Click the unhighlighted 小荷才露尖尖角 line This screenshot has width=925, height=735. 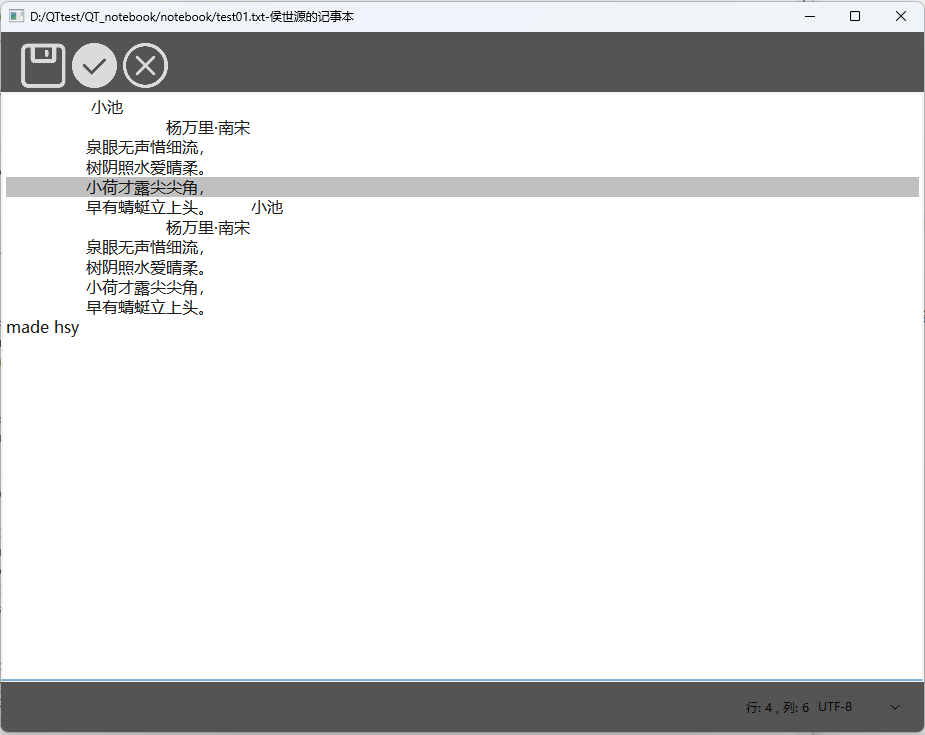click(145, 287)
